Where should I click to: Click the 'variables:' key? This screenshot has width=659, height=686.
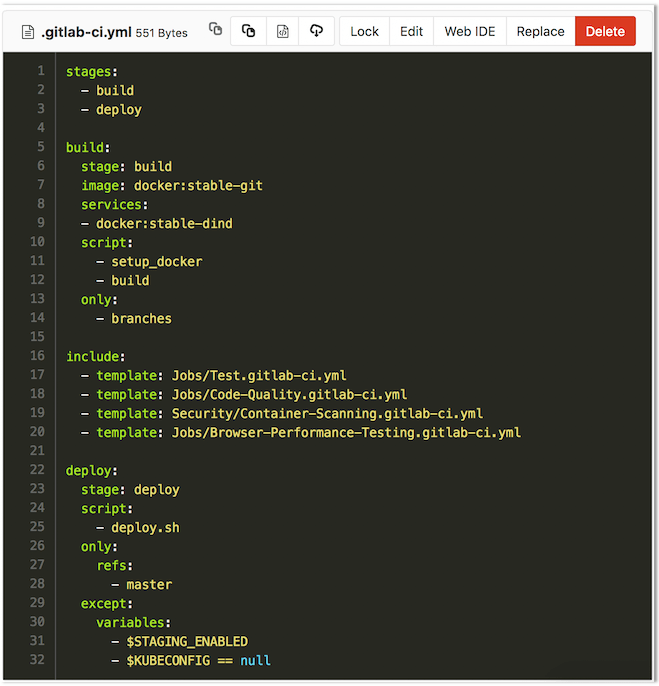point(133,623)
